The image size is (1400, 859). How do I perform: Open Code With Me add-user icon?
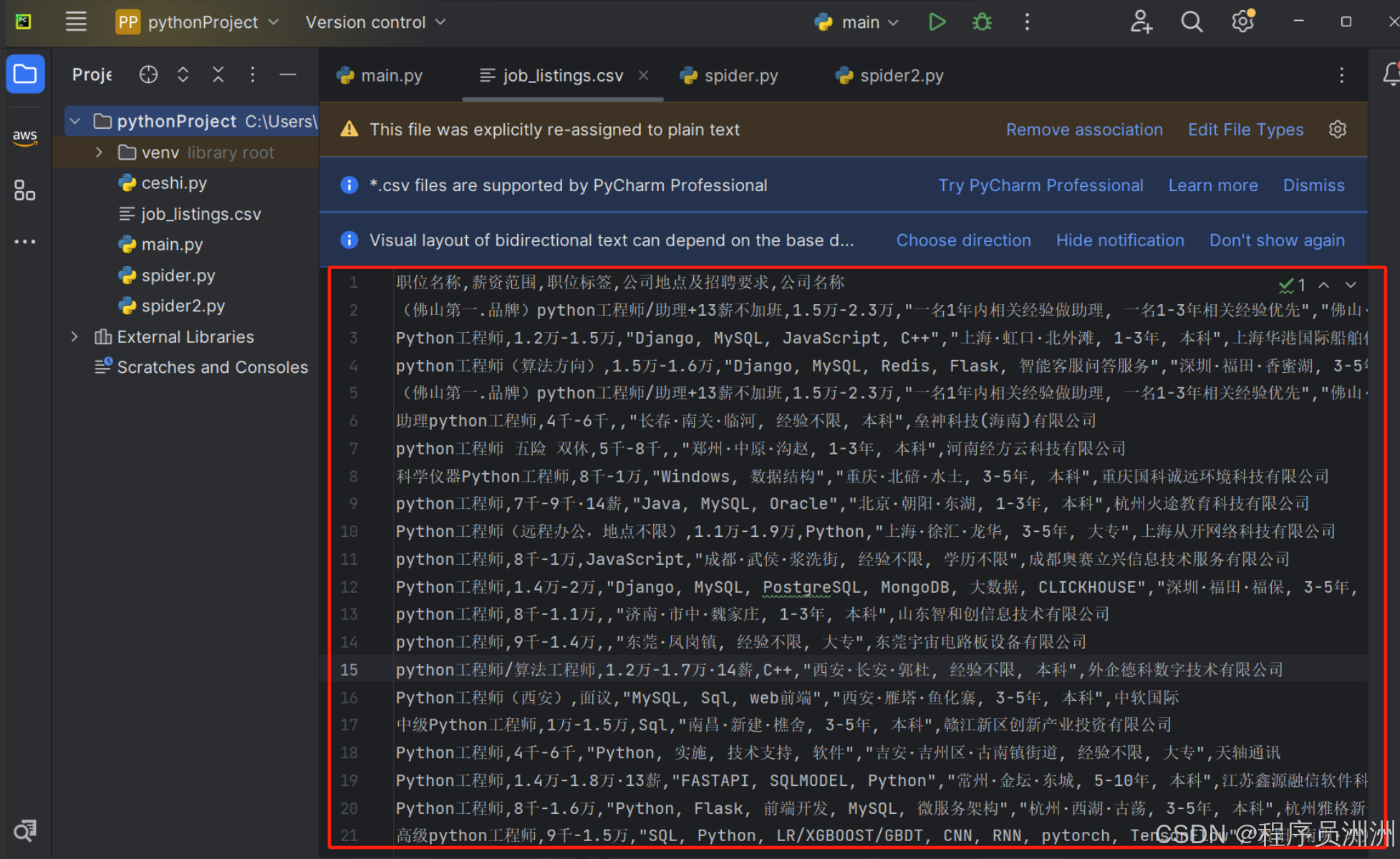point(1141,22)
